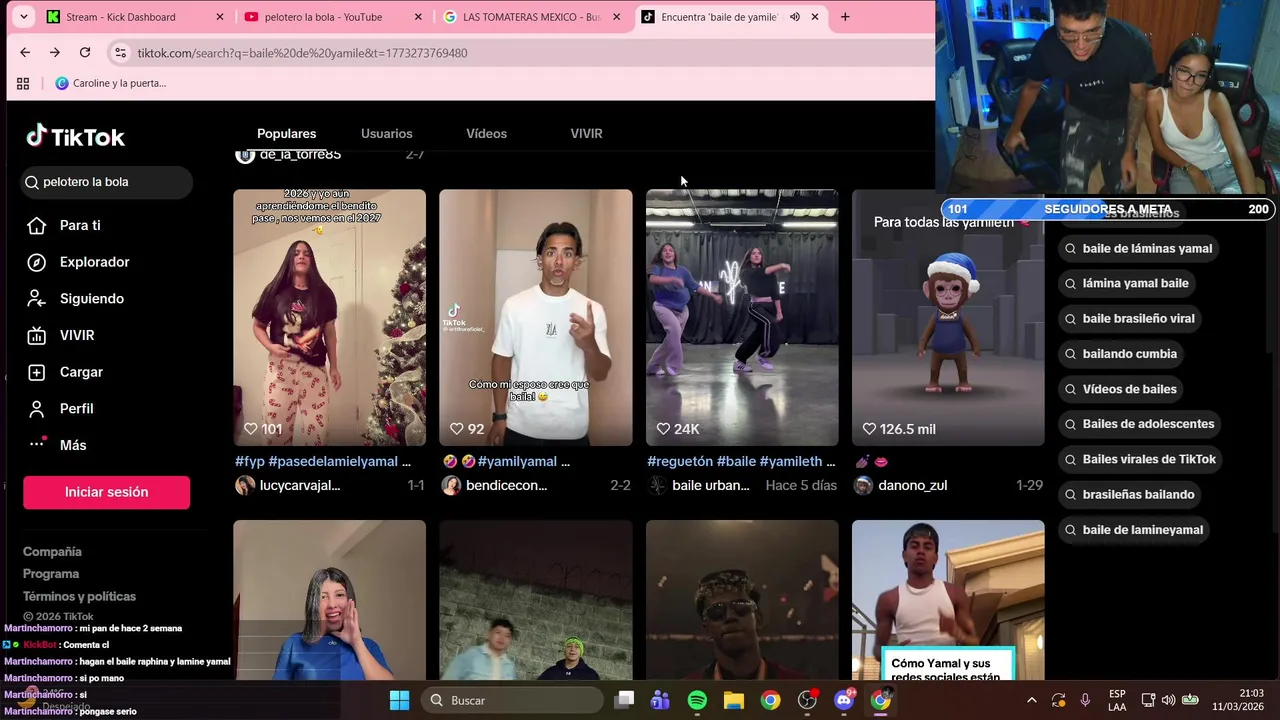
Task: Search suggestion baile de lamineyamal
Action: pos(1133,529)
